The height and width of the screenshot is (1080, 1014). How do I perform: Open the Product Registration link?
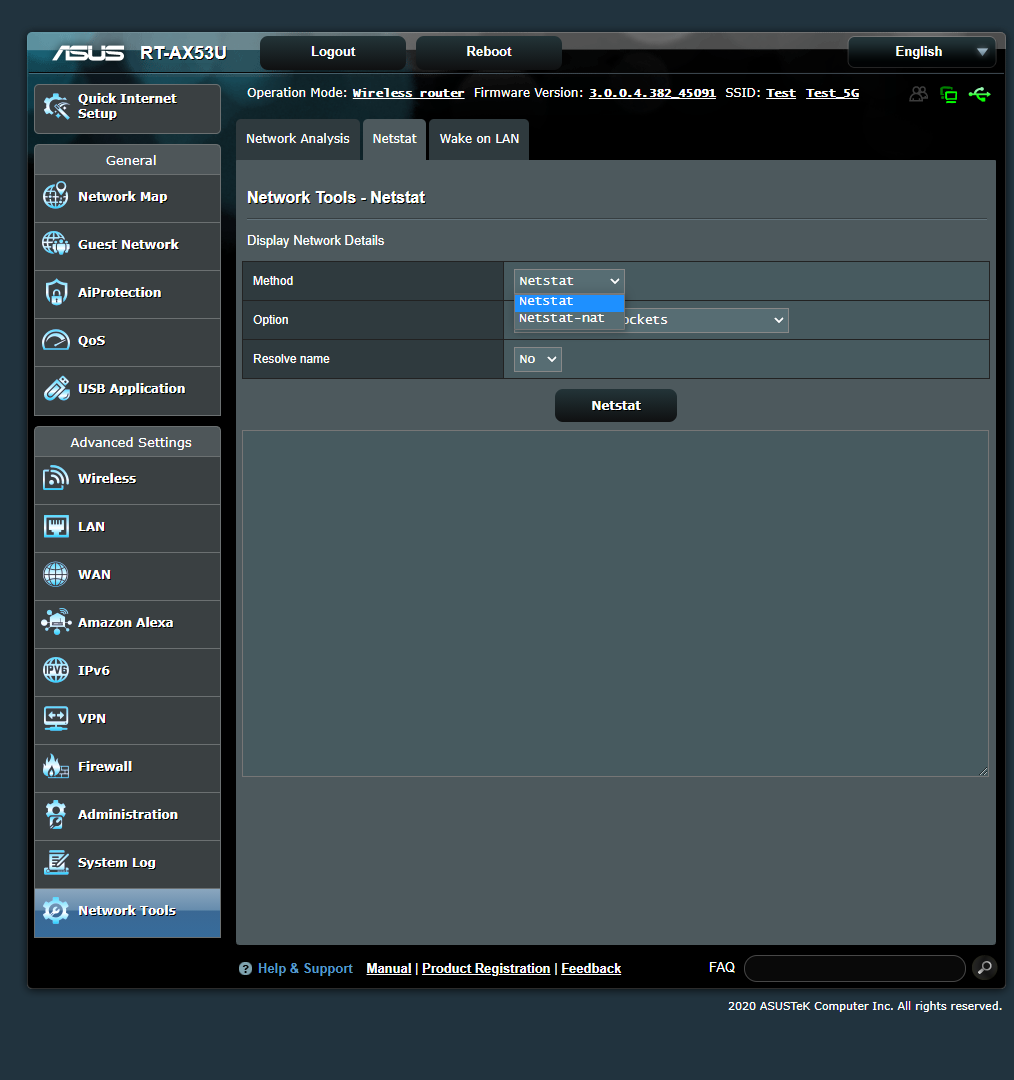tap(486, 968)
